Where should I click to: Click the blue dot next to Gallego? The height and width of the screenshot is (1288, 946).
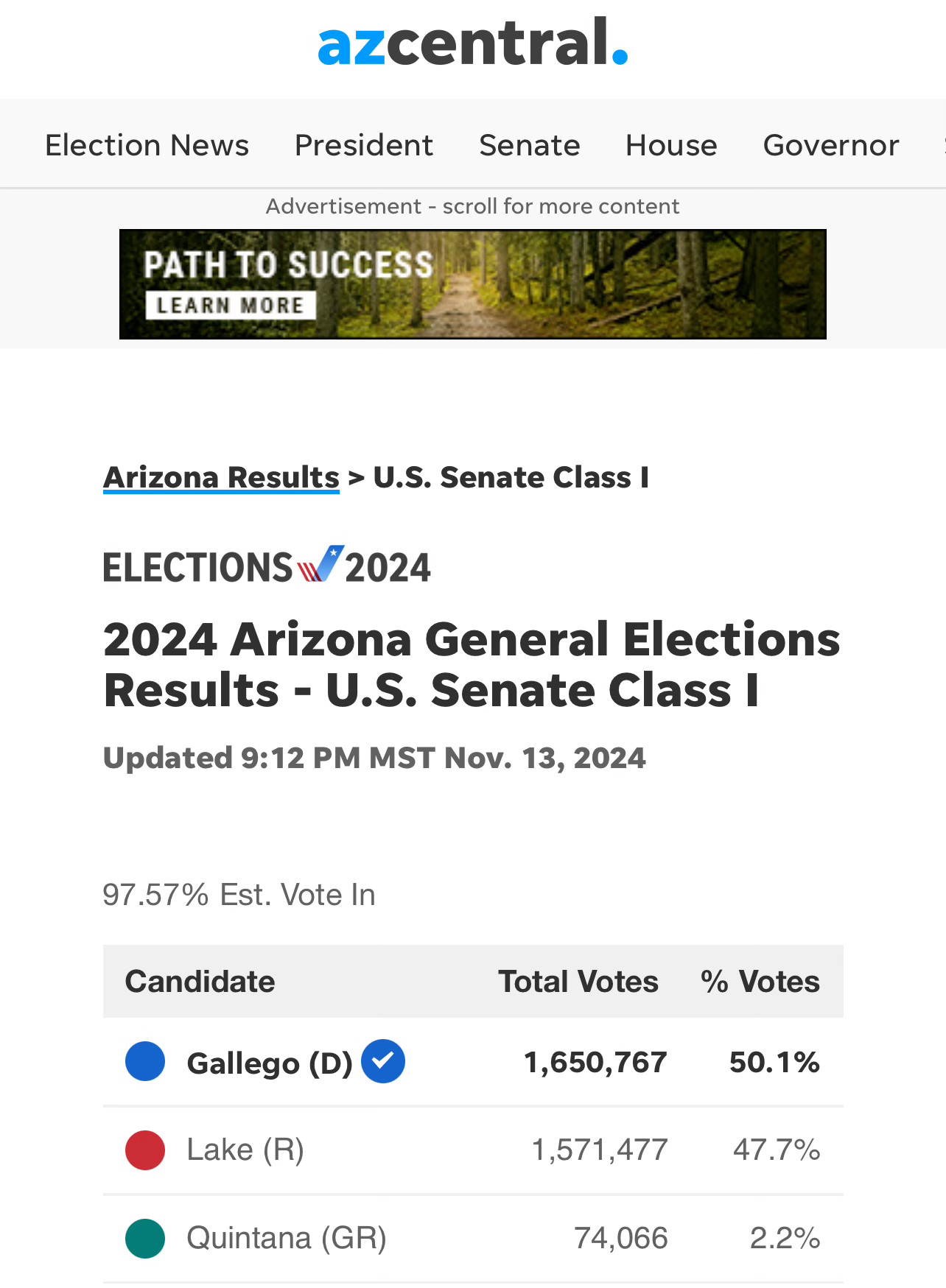pyautogui.click(x=145, y=1061)
